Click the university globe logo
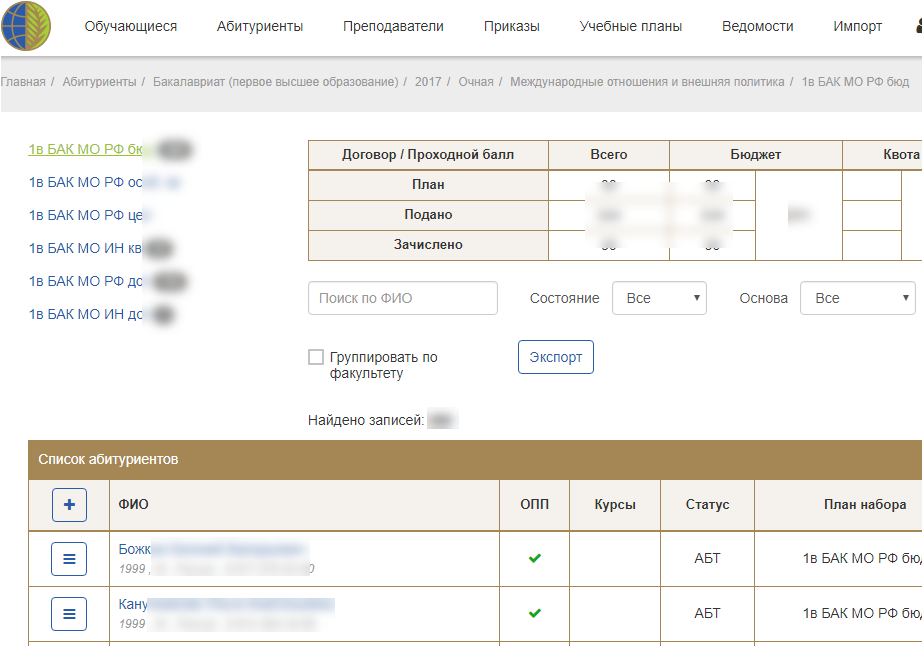Screen dimensions: 922x646 27,27
